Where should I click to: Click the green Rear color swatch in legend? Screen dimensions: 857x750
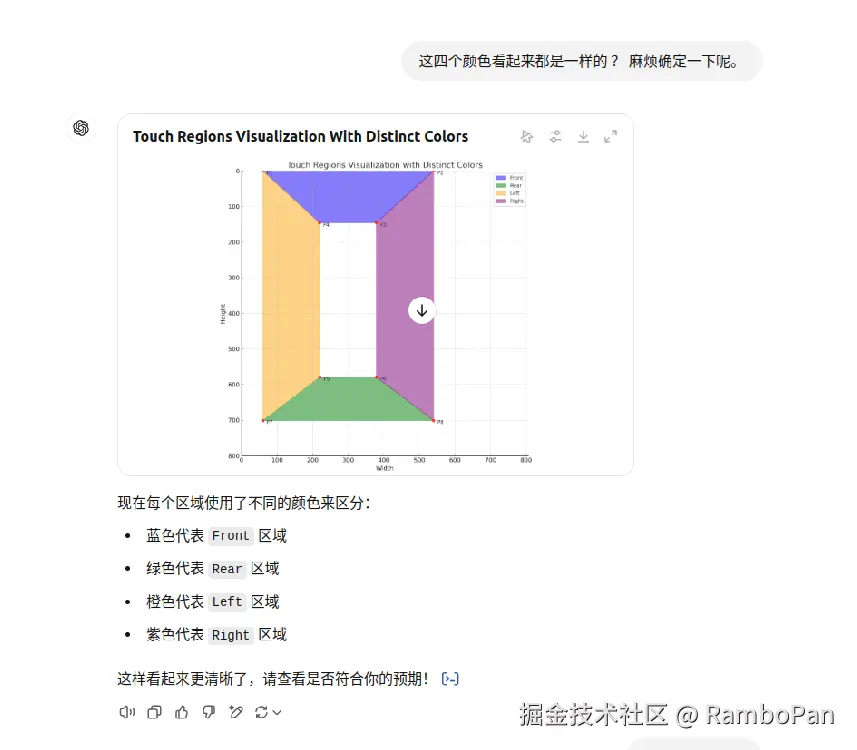tap(502, 185)
